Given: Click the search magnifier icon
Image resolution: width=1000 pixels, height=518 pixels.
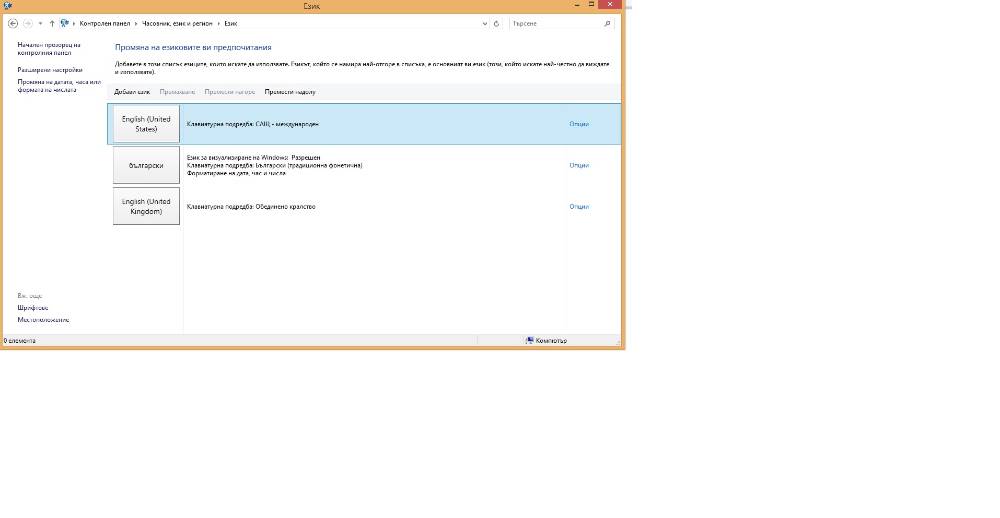Looking at the screenshot, I should pos(607,24).
